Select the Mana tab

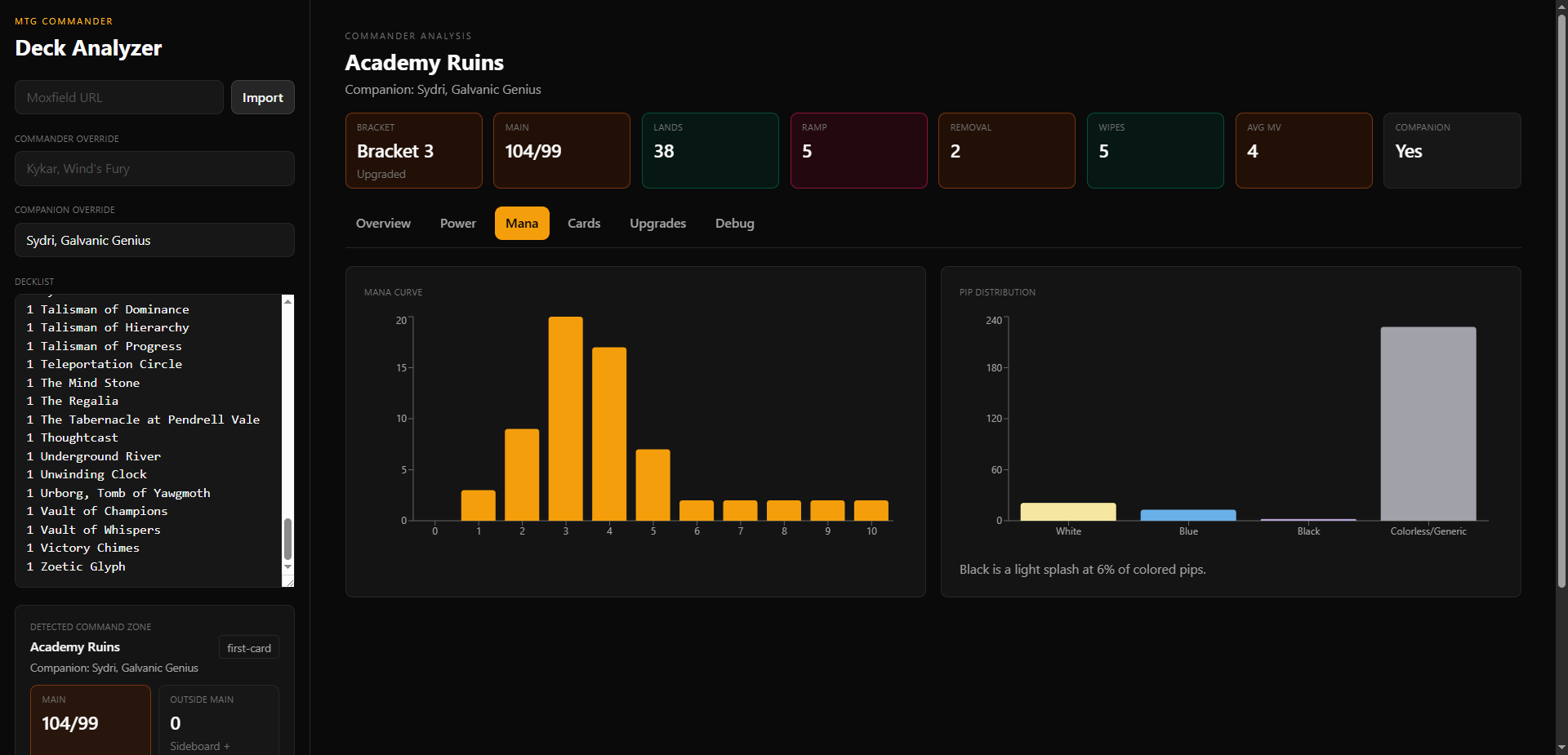click(522, 223)
